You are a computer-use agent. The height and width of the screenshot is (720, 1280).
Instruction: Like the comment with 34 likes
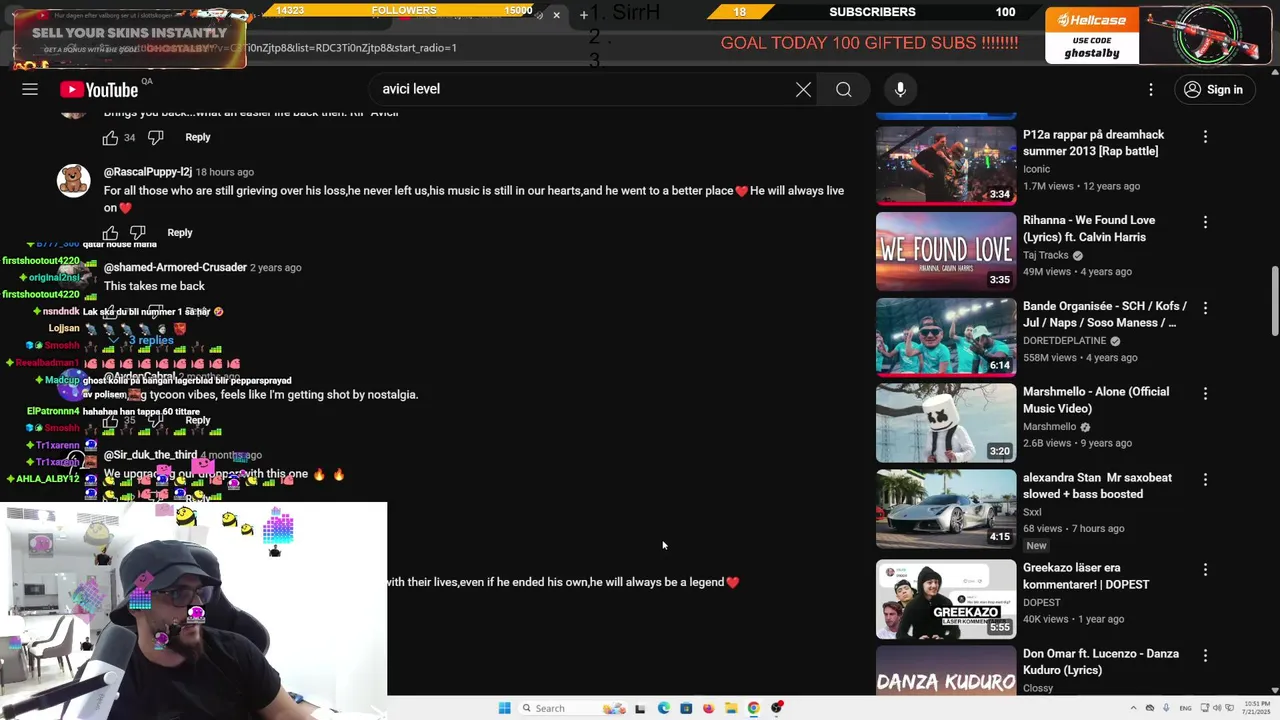coord(110,137)
